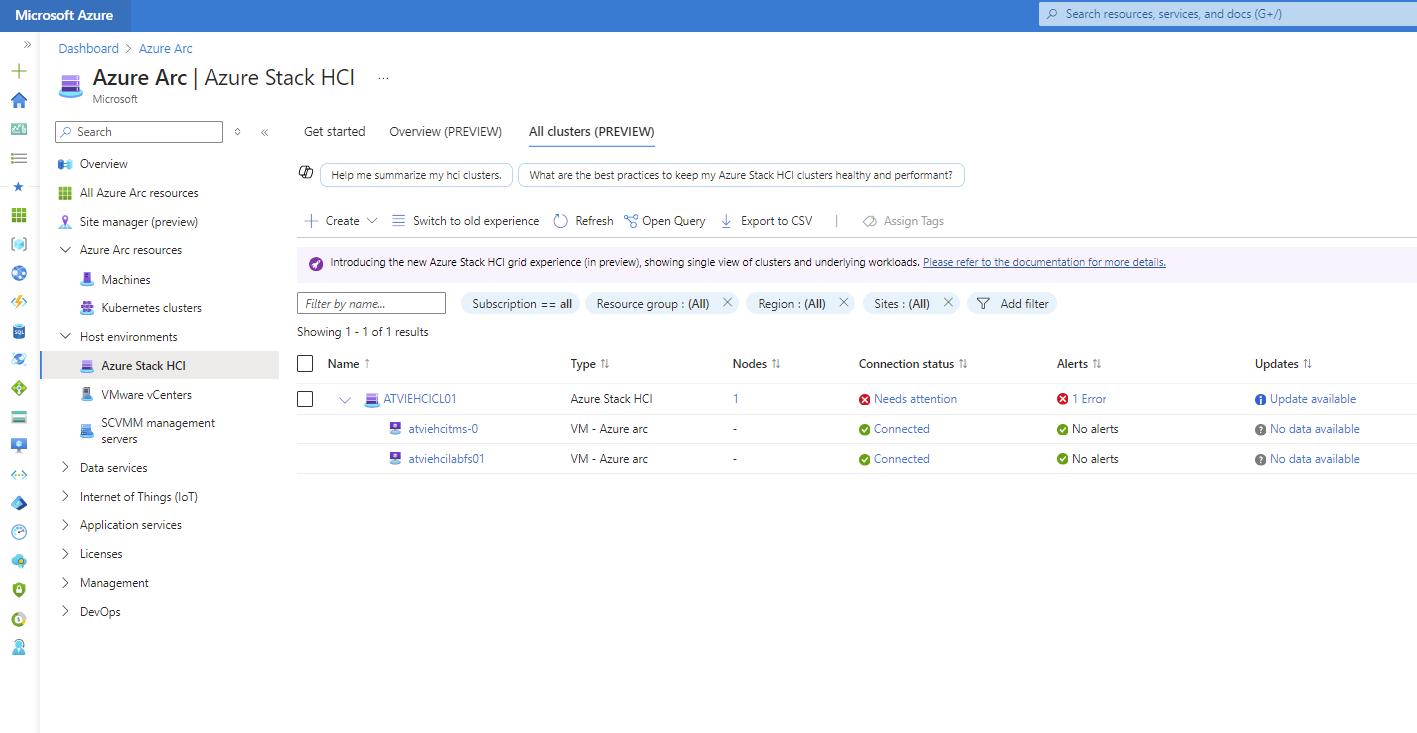Click the Filter by name field
Screen dimensions: 1417x733
[x=371, y=304]
